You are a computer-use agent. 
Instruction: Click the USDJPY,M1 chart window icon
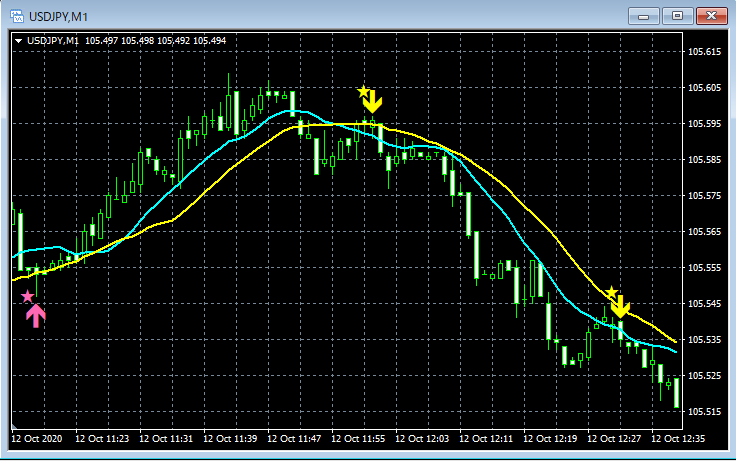(17, 16)
